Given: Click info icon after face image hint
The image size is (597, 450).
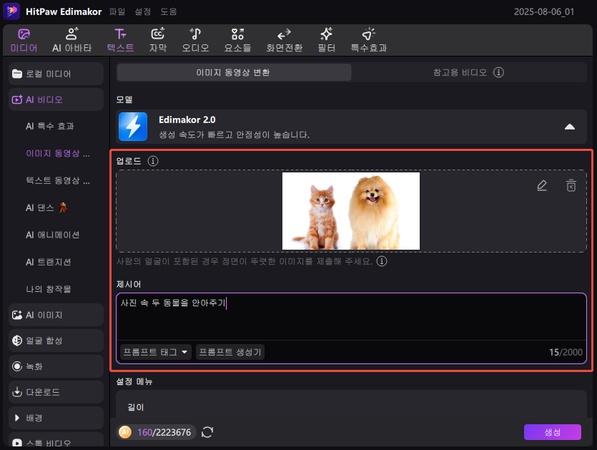Looking at the screenshot, I should [x=382, y=261].
